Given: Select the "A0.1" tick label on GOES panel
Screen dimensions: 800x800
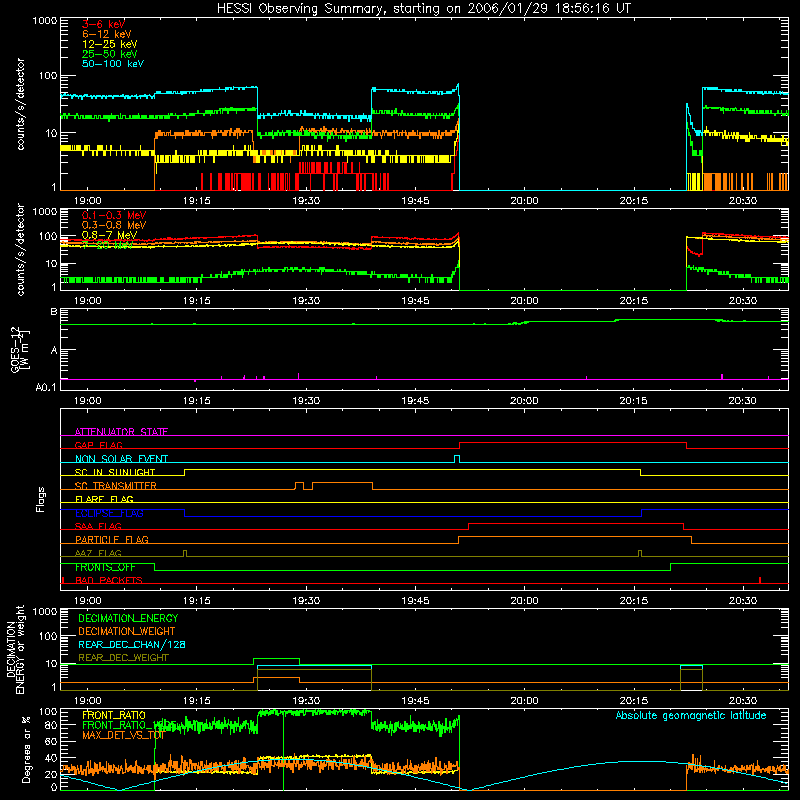Looking at the screenshot, I should (x=46, y=388).
